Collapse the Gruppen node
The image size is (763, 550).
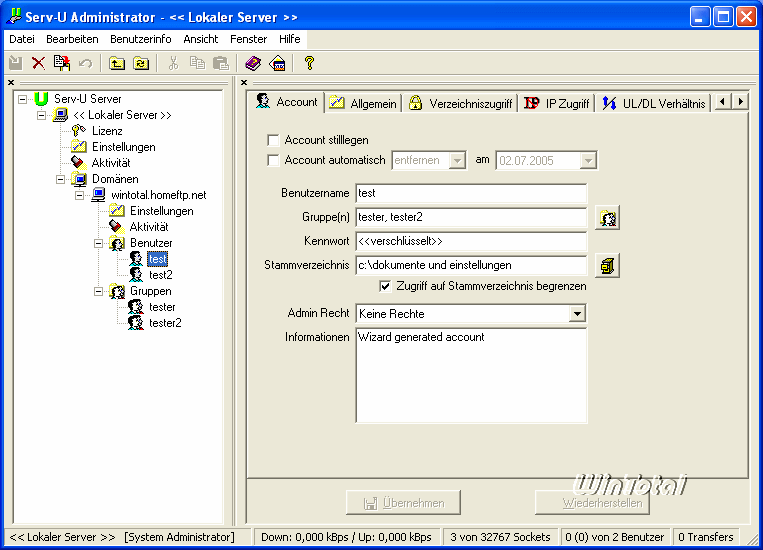coord(98,291)
